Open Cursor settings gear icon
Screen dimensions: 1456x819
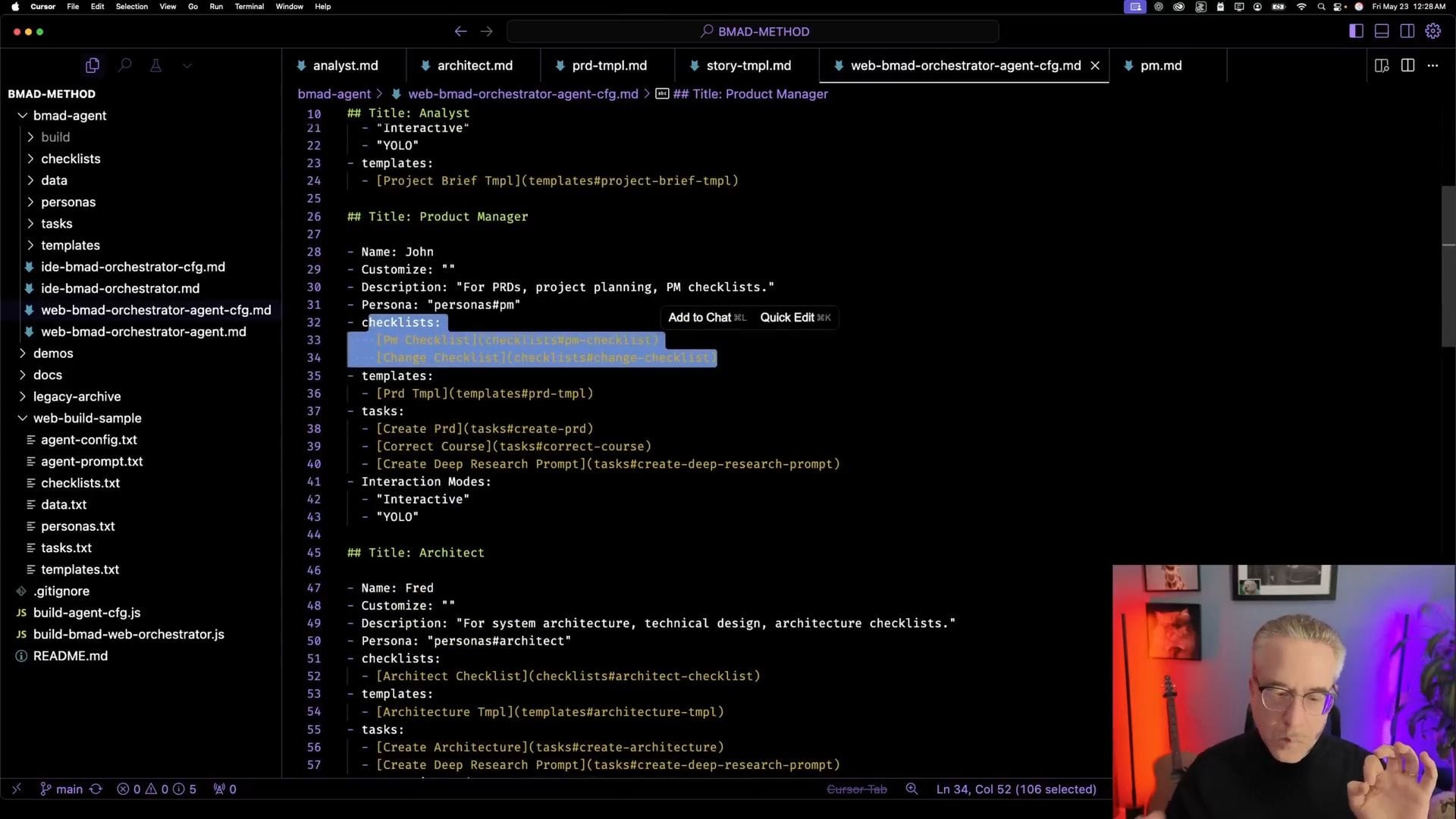pos(1432,31)
